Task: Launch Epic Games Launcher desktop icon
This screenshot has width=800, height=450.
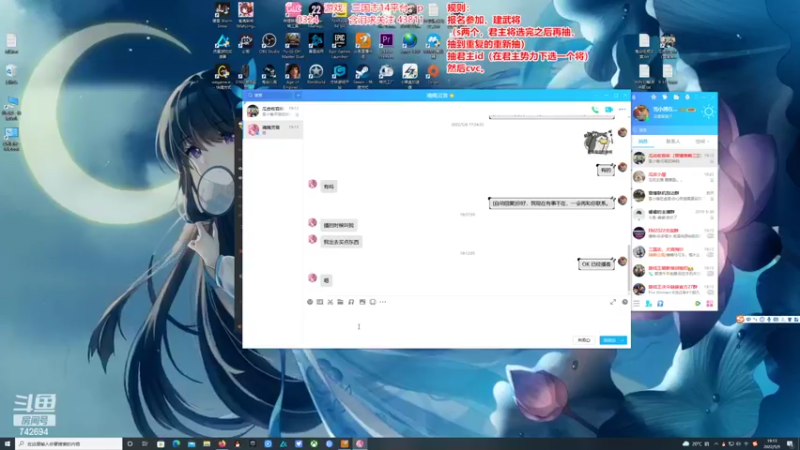Action: click(x=339, y=43)
